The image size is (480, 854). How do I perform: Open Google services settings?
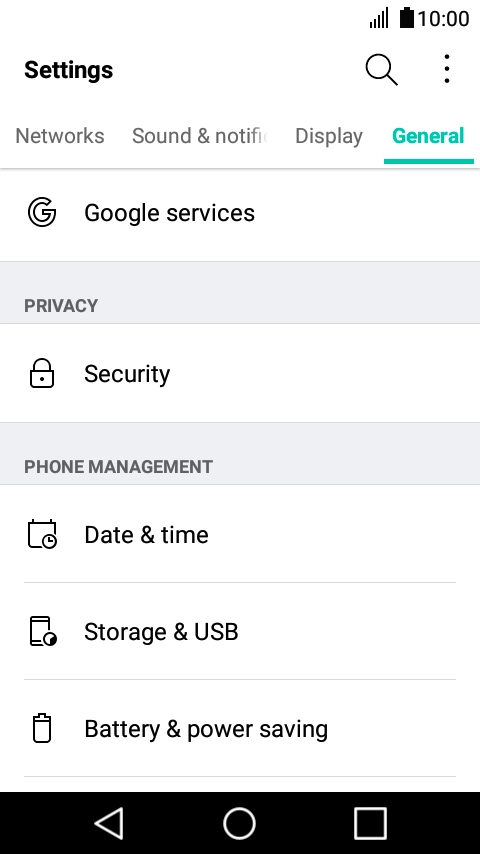[240, 213]
